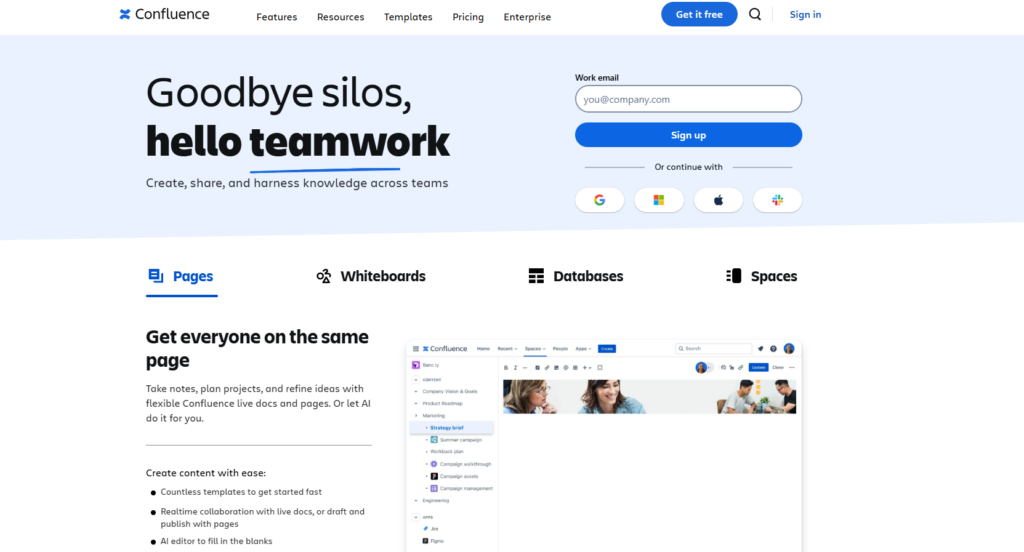
Task: Expand the Marketing tree item in preview
Action: 416,415
